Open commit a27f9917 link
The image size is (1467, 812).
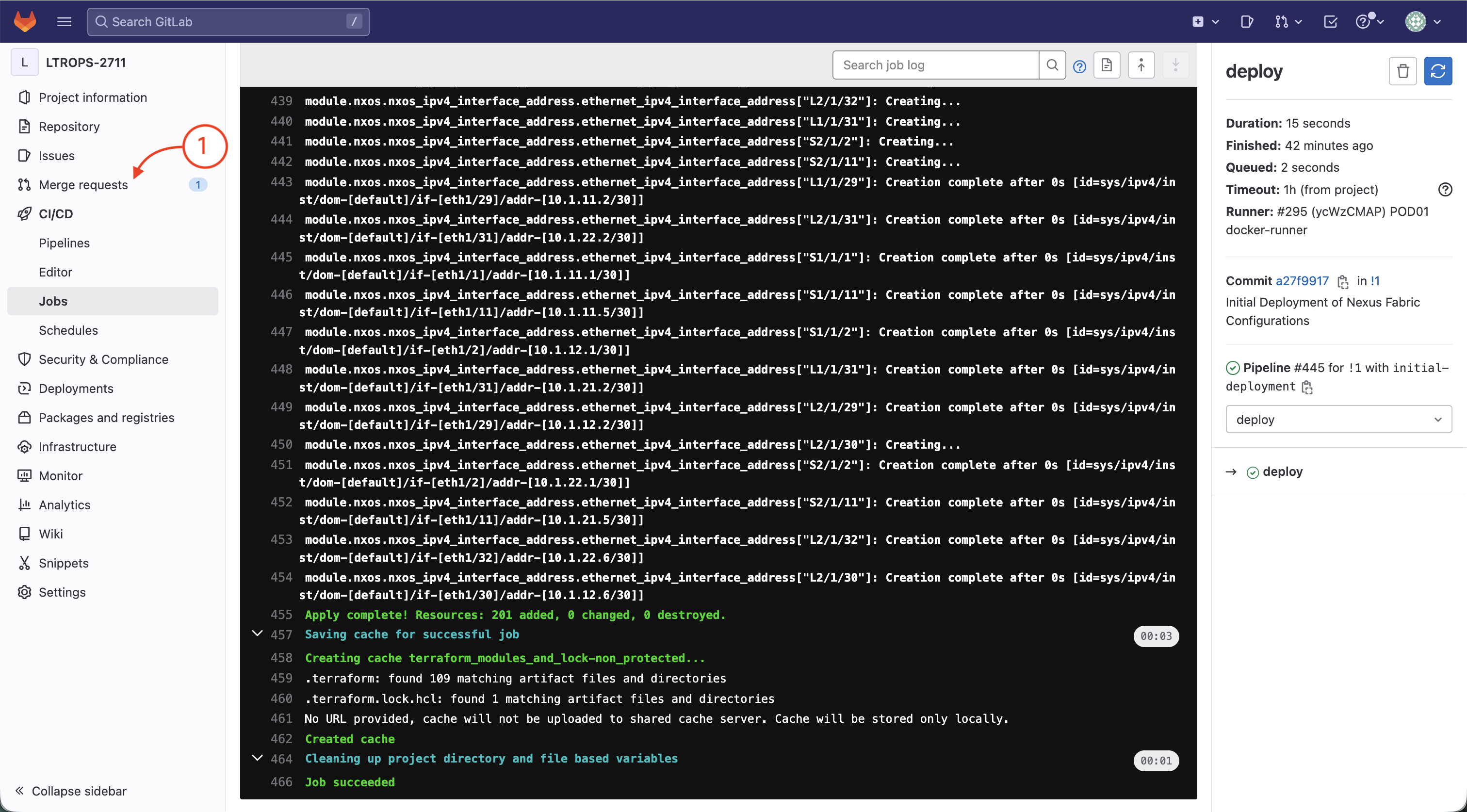pyautogui.click(x=1302, y=281)
